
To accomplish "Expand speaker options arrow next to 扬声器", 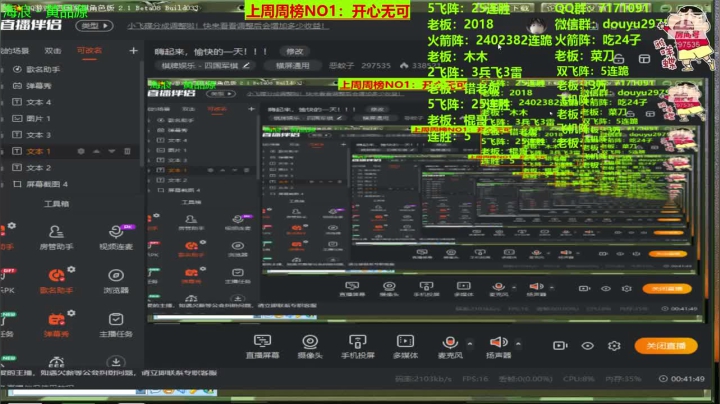I will (x=518, y=343).
